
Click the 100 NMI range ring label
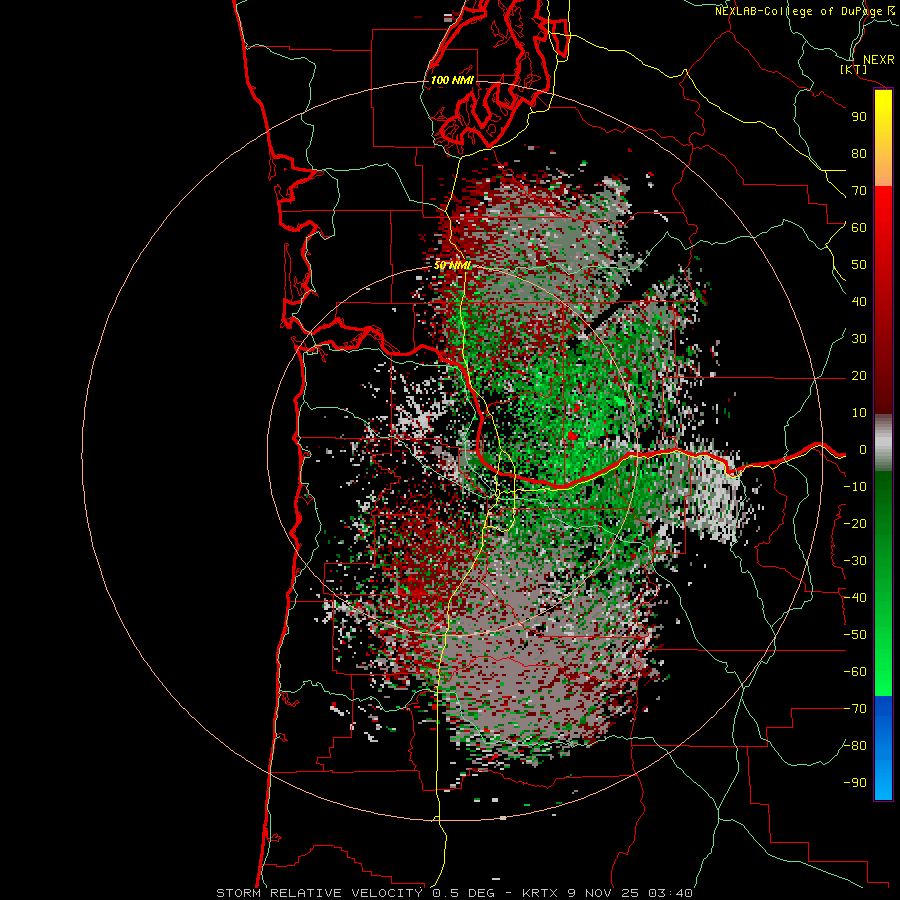click(x=452, y=80)
